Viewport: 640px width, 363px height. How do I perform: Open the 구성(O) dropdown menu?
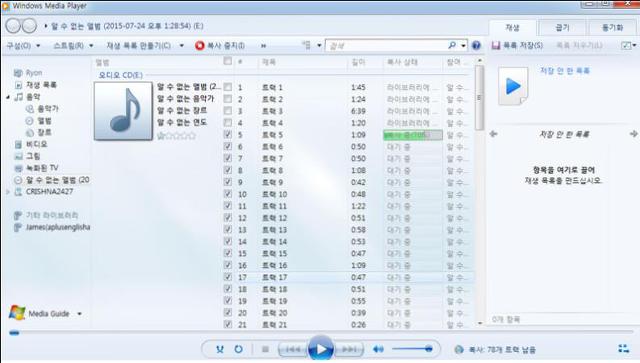click(23, 45)
